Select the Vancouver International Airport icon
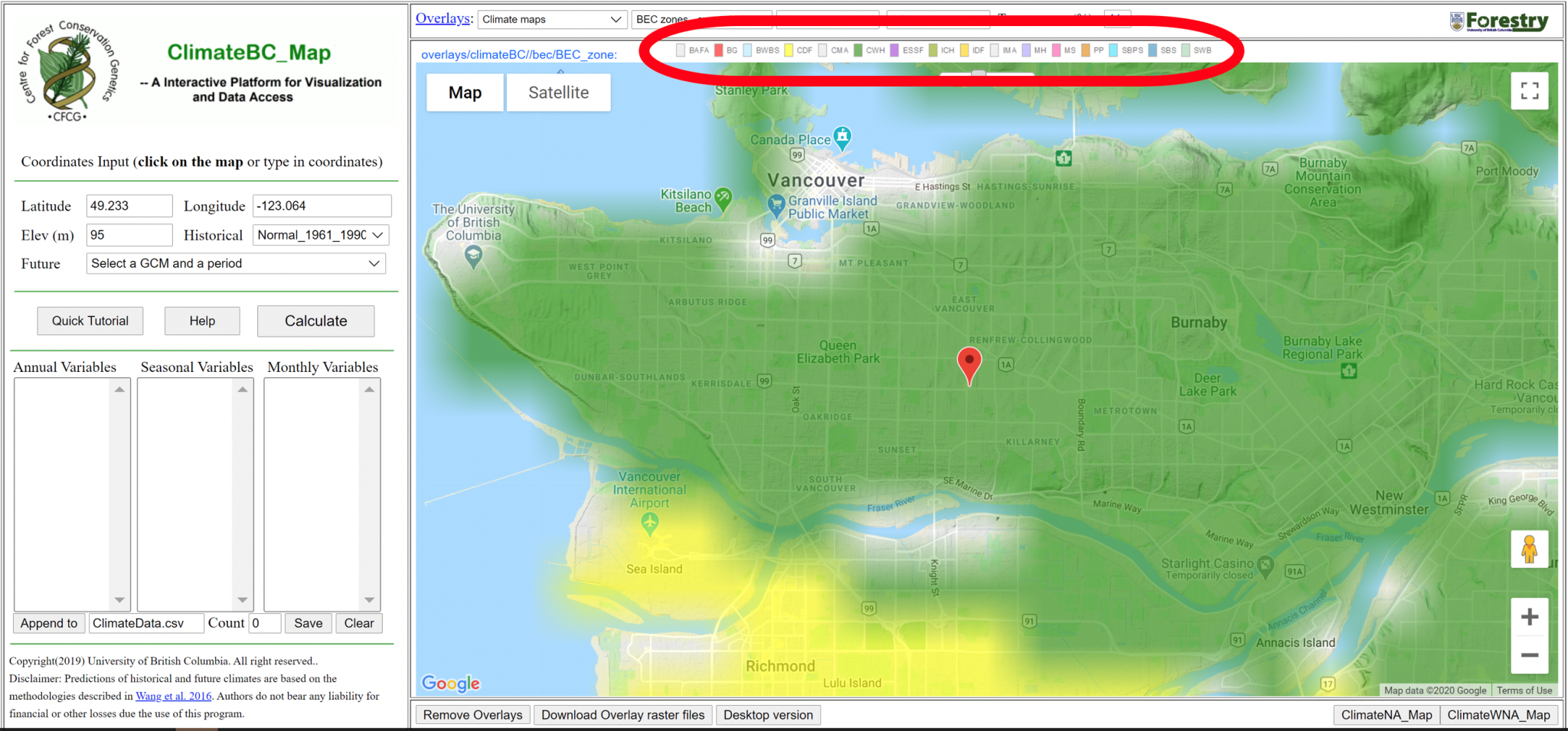The width and height of the screenshot is (1568, 731). click(x=649, y=524)
